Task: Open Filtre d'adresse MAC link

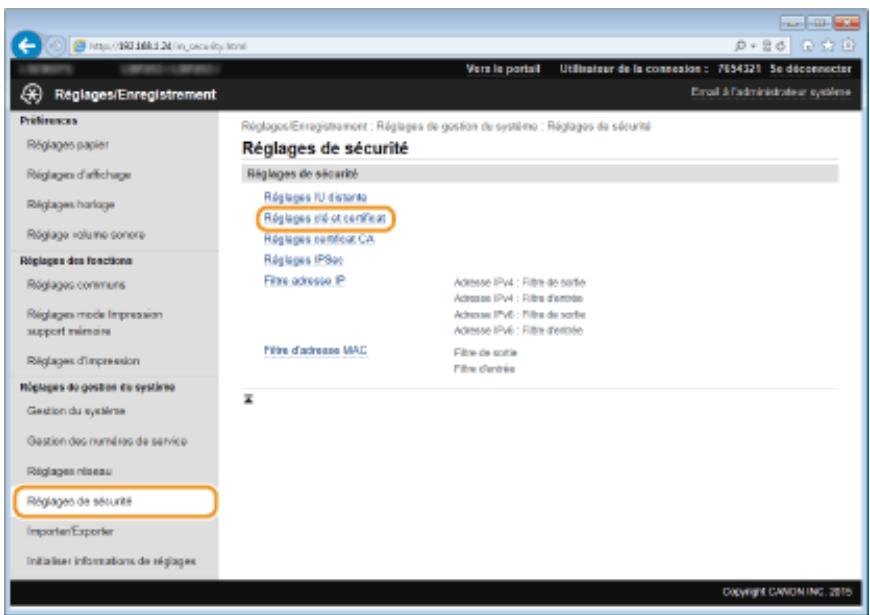Action: pyautogui.click(x=315, y=351)
